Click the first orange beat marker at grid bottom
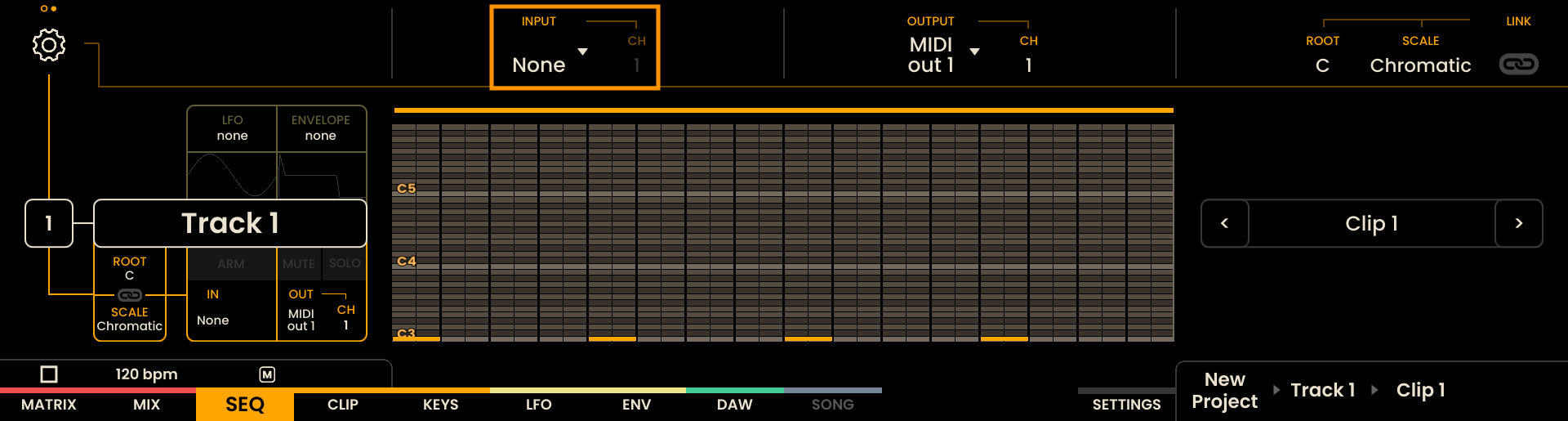The width and height of the screenshot is (1568, 421). tap(416, 338)
